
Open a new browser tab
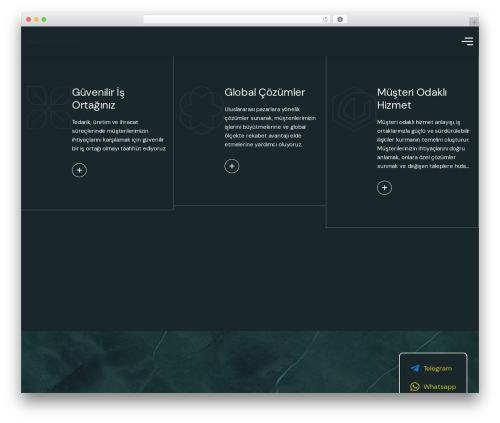[474, 22]
